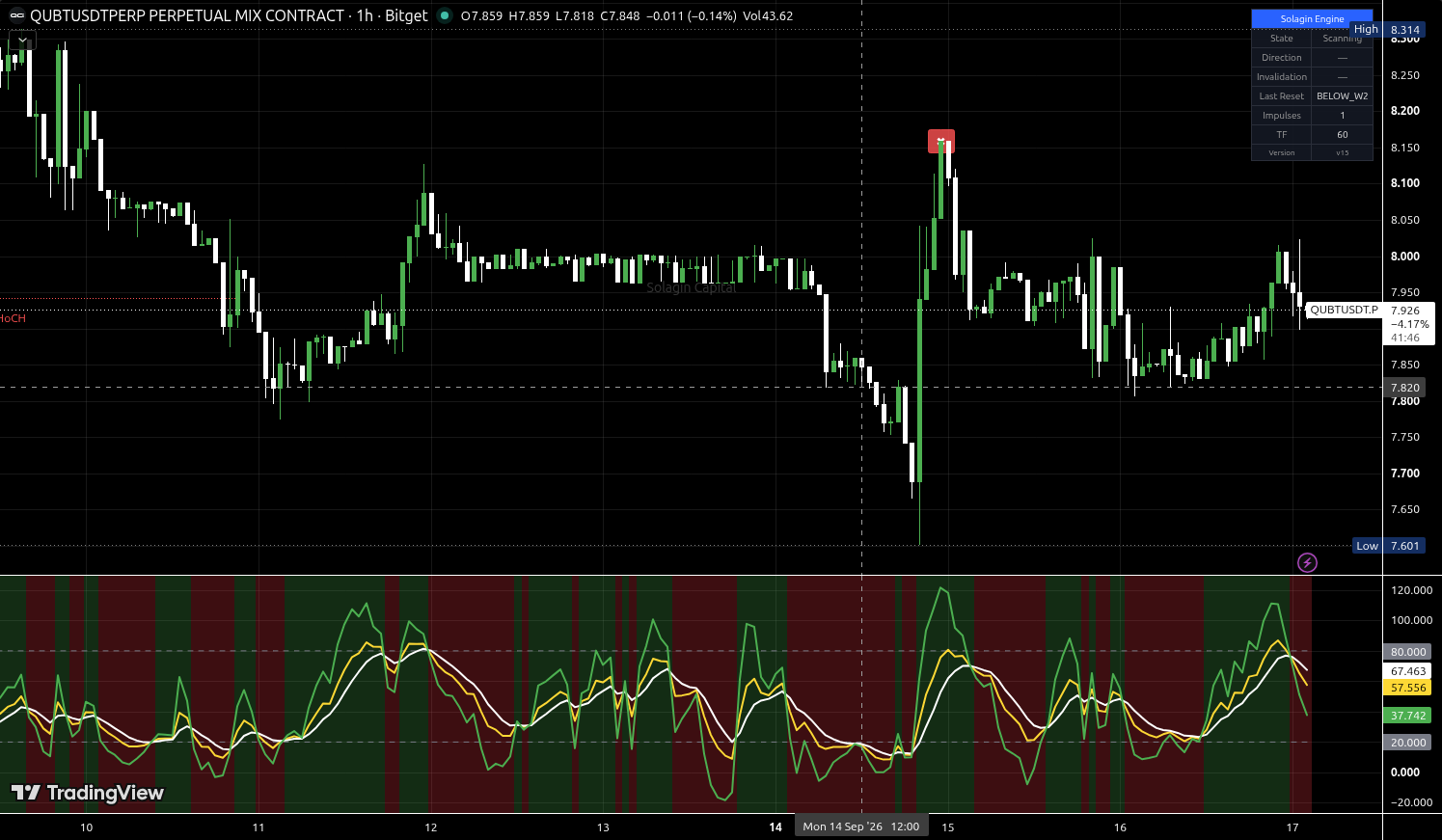Click the Low 7.601 price label

[1389, 546]
